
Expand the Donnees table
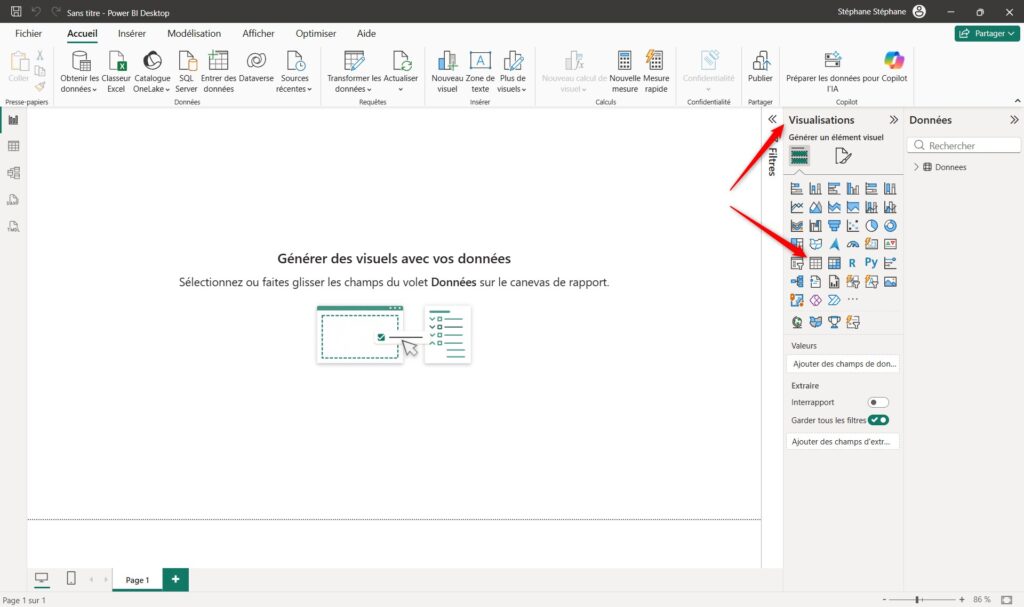pyautogui.click(x=916, y=167)
